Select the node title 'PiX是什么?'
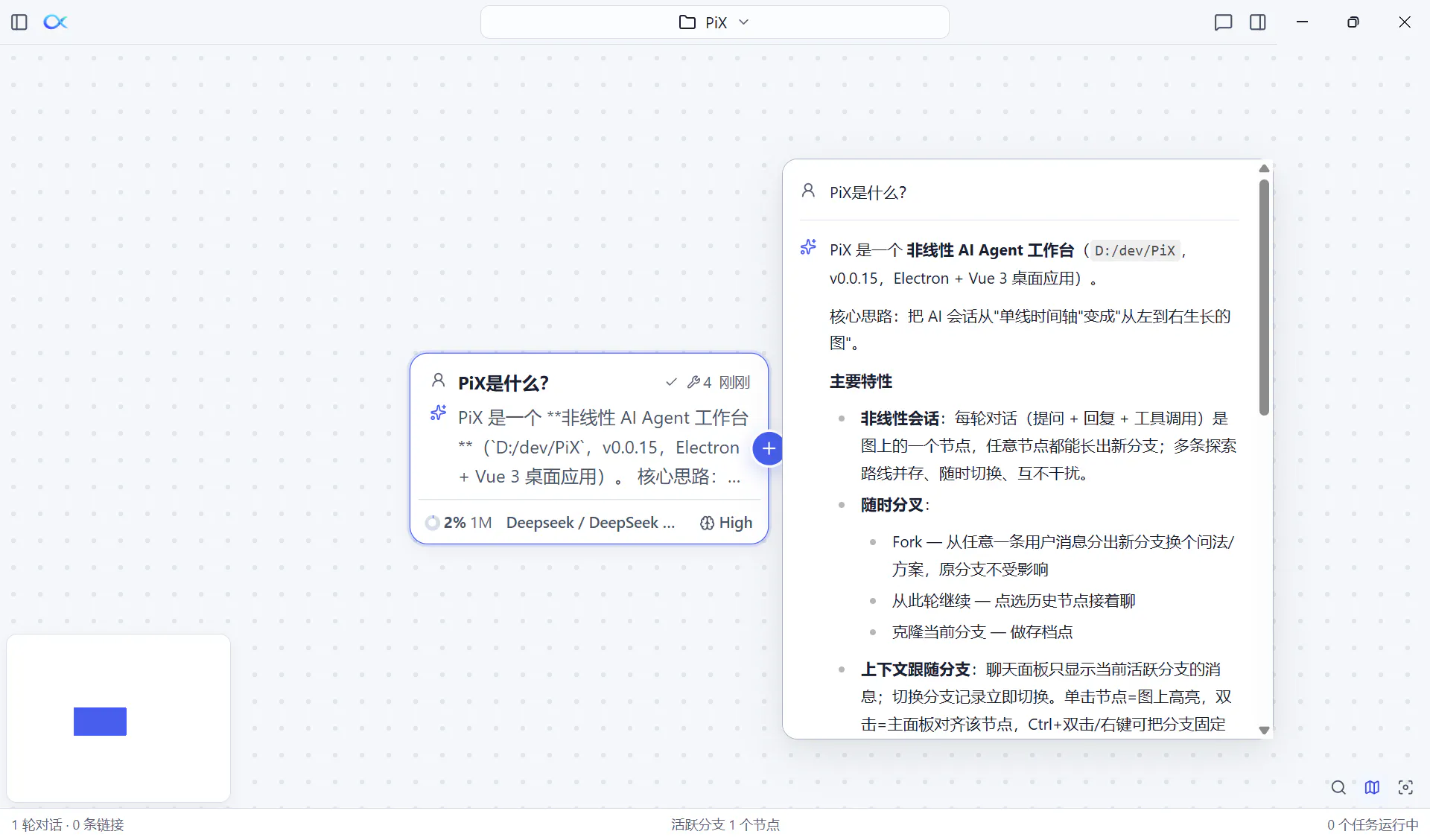Image resolution: width=1430 pixels, height=840 pixels. point(503,383)
